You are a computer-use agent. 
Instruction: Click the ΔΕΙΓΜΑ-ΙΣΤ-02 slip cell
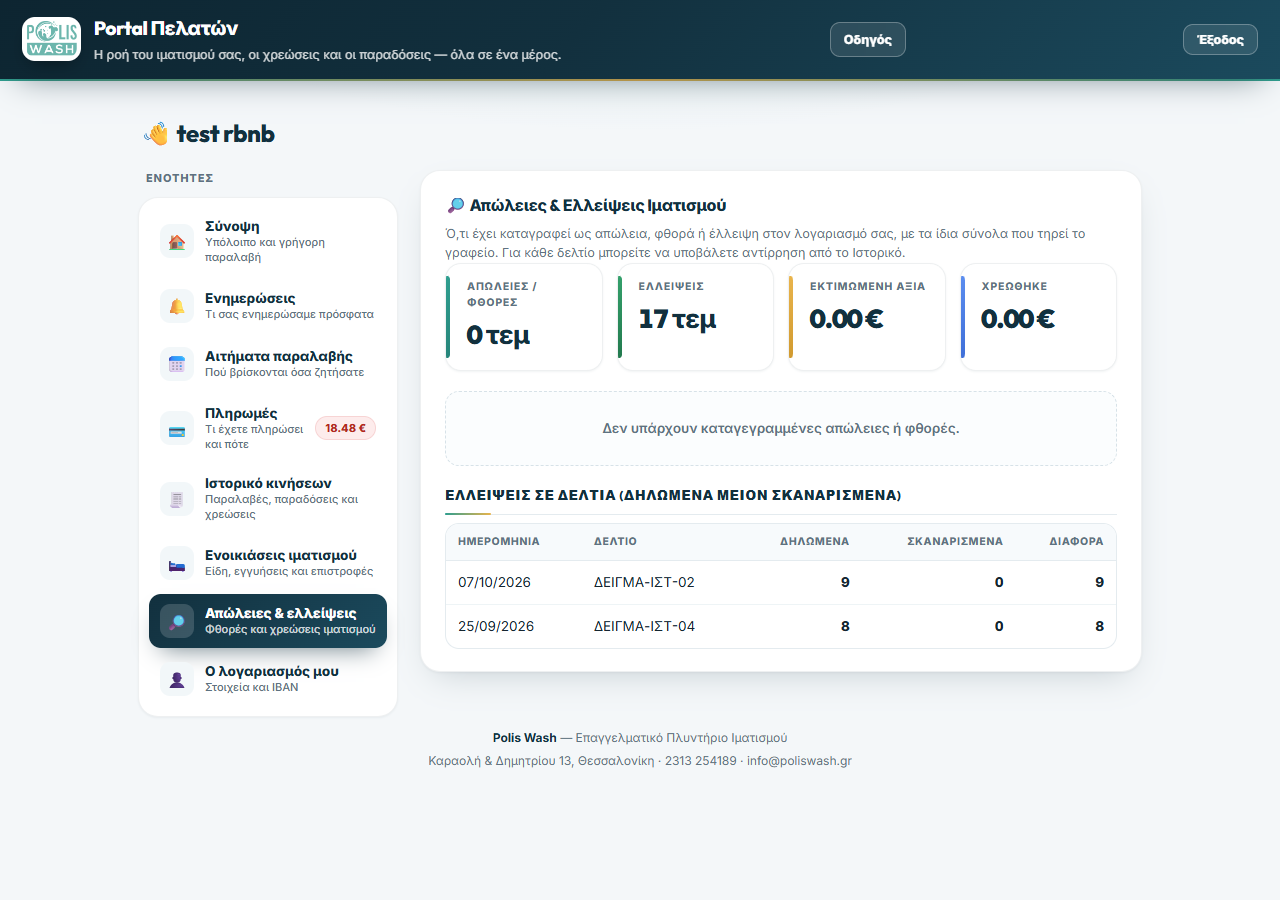pos(644,582)
